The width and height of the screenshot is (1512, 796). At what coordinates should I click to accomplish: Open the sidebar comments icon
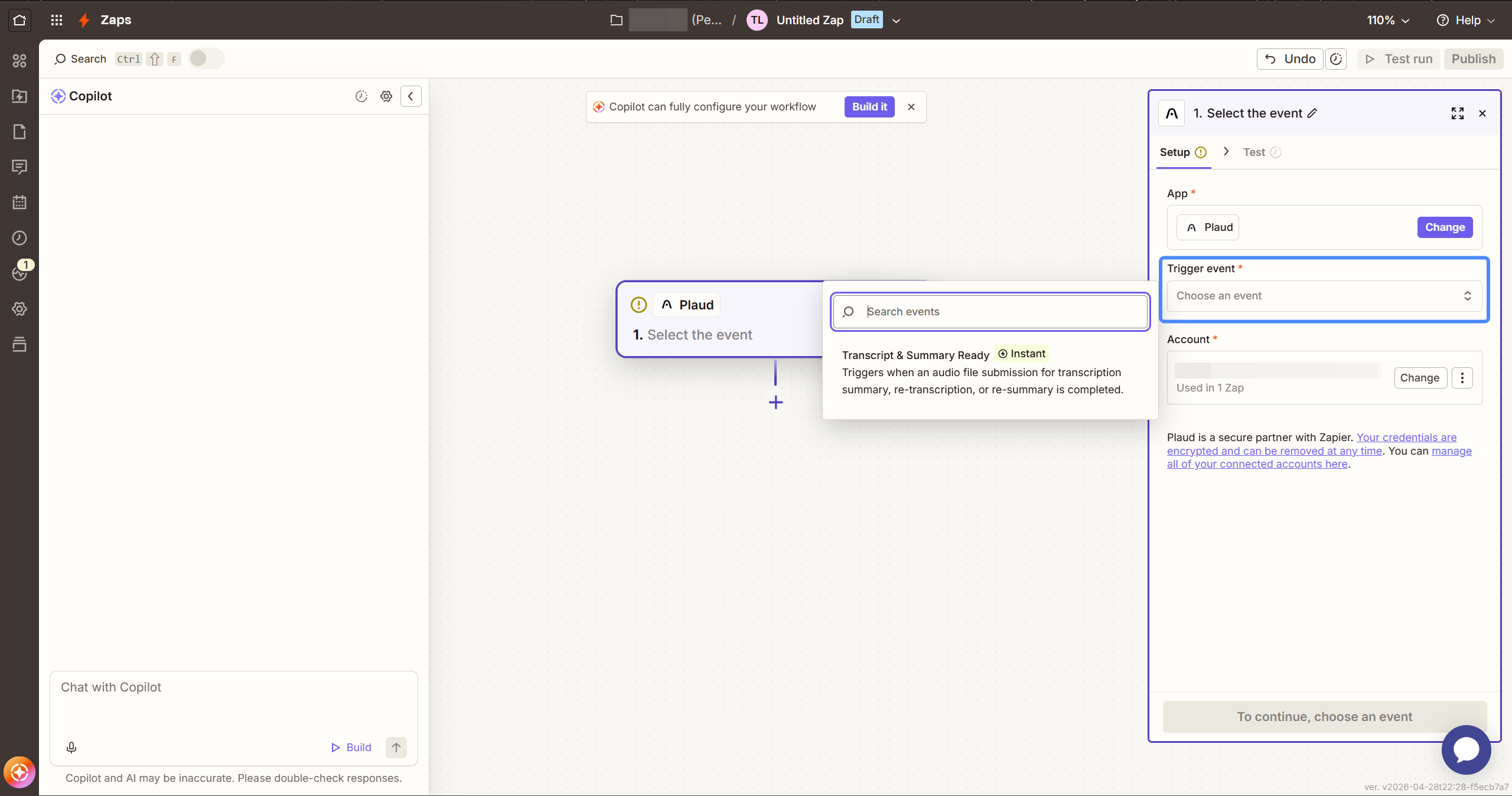(19, 167)
